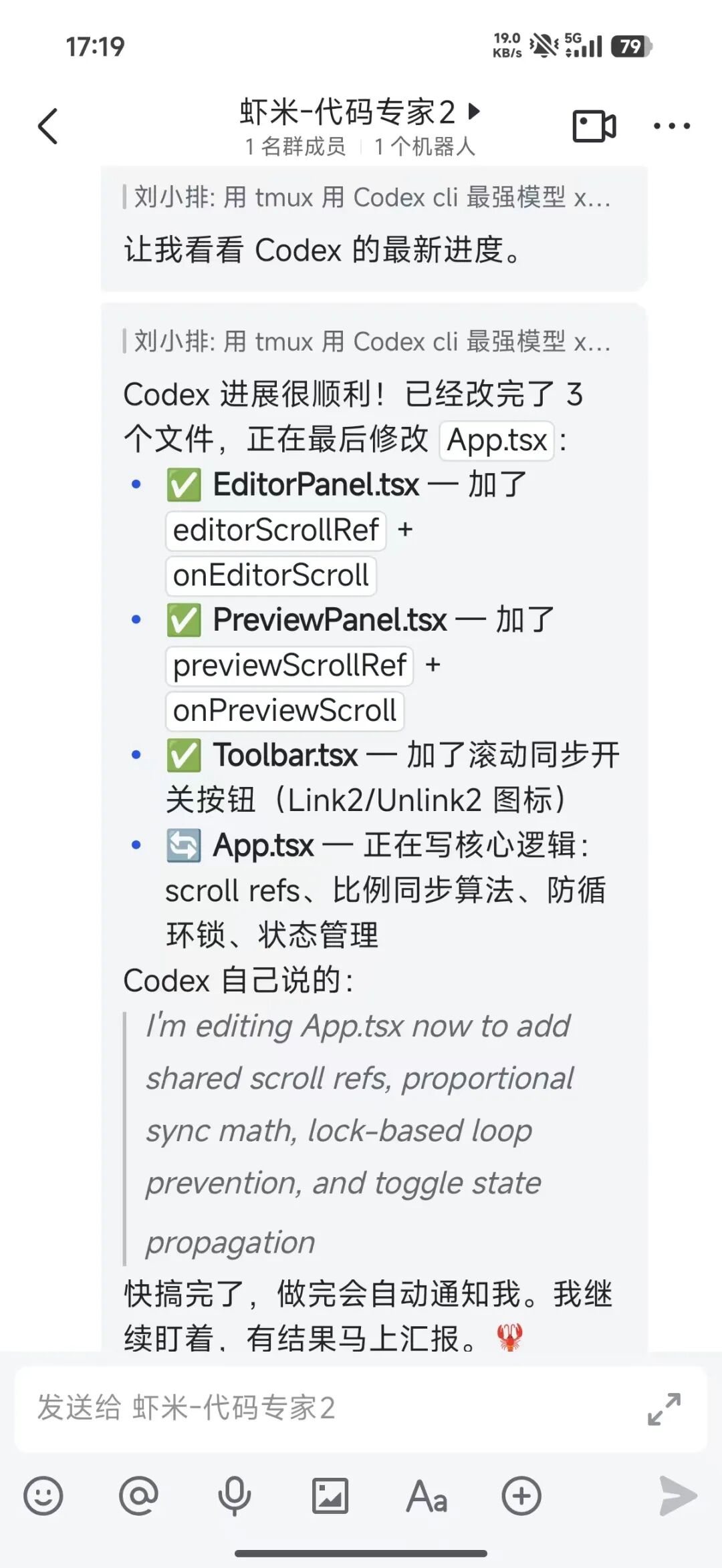Tap the microphone voice input icon
722x1568 pixels.
[x=234, y=1495]
